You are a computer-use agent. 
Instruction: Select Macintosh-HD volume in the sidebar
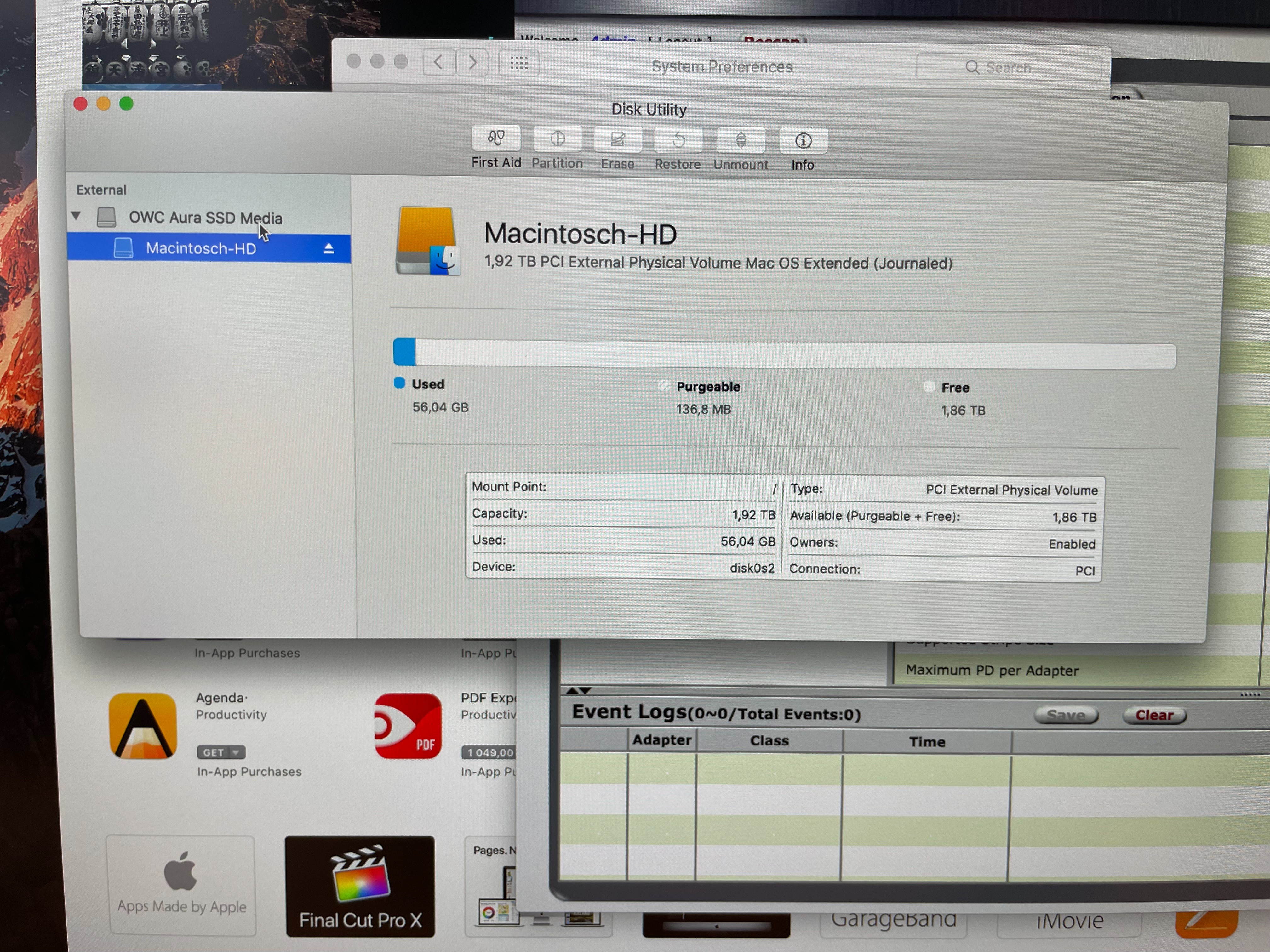click(x=200, y=248)
